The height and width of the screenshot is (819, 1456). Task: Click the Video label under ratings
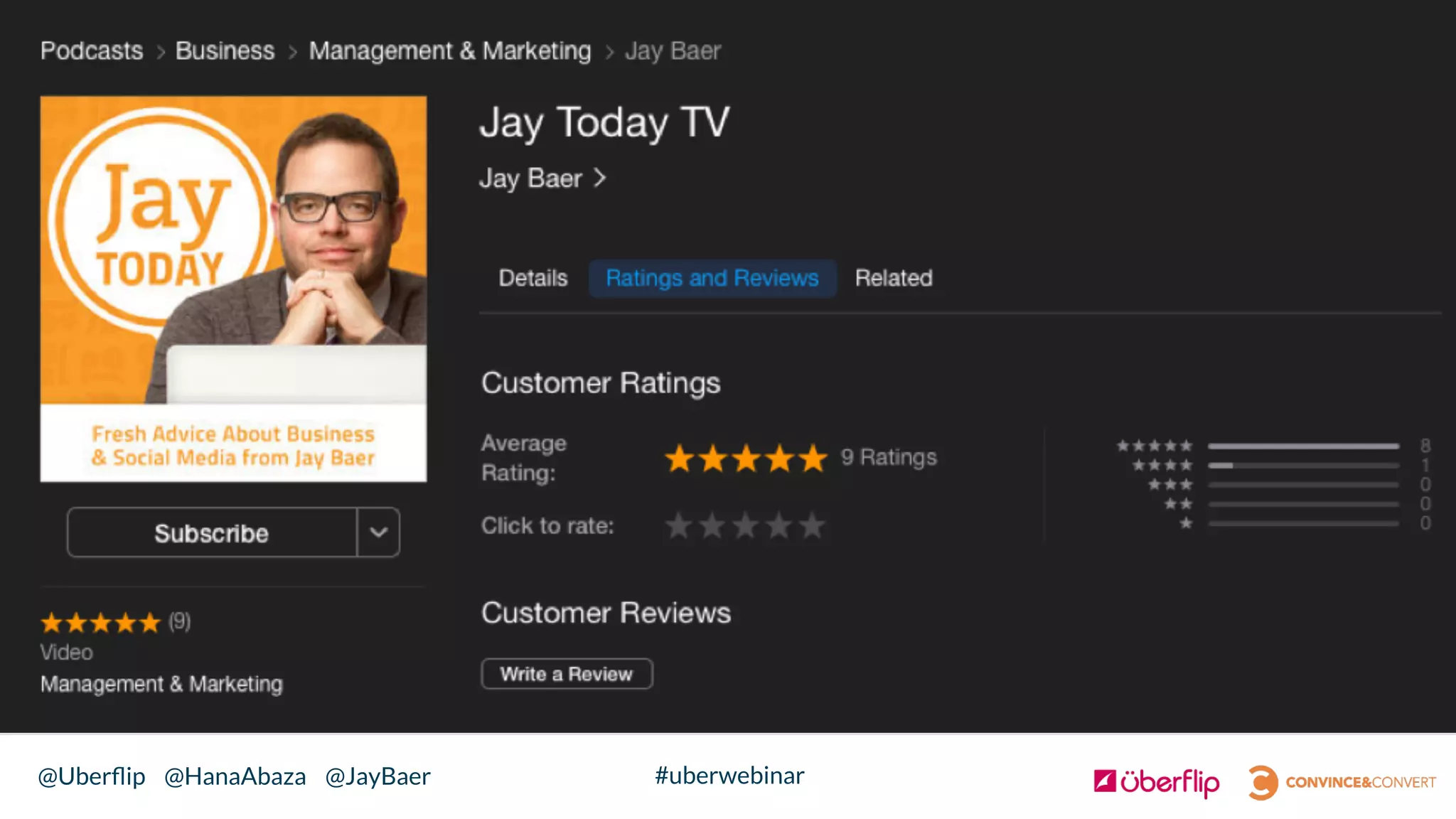click(x=66, y=652)
